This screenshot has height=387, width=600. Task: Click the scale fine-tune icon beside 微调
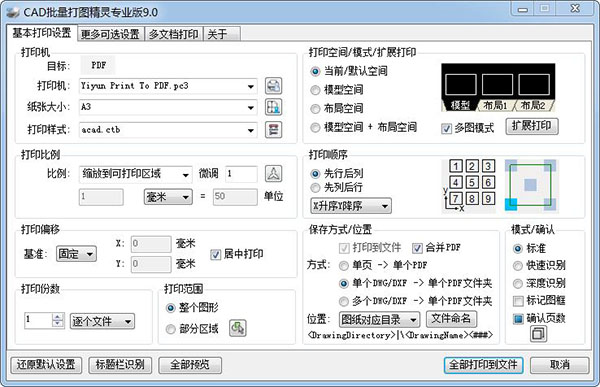273,174
